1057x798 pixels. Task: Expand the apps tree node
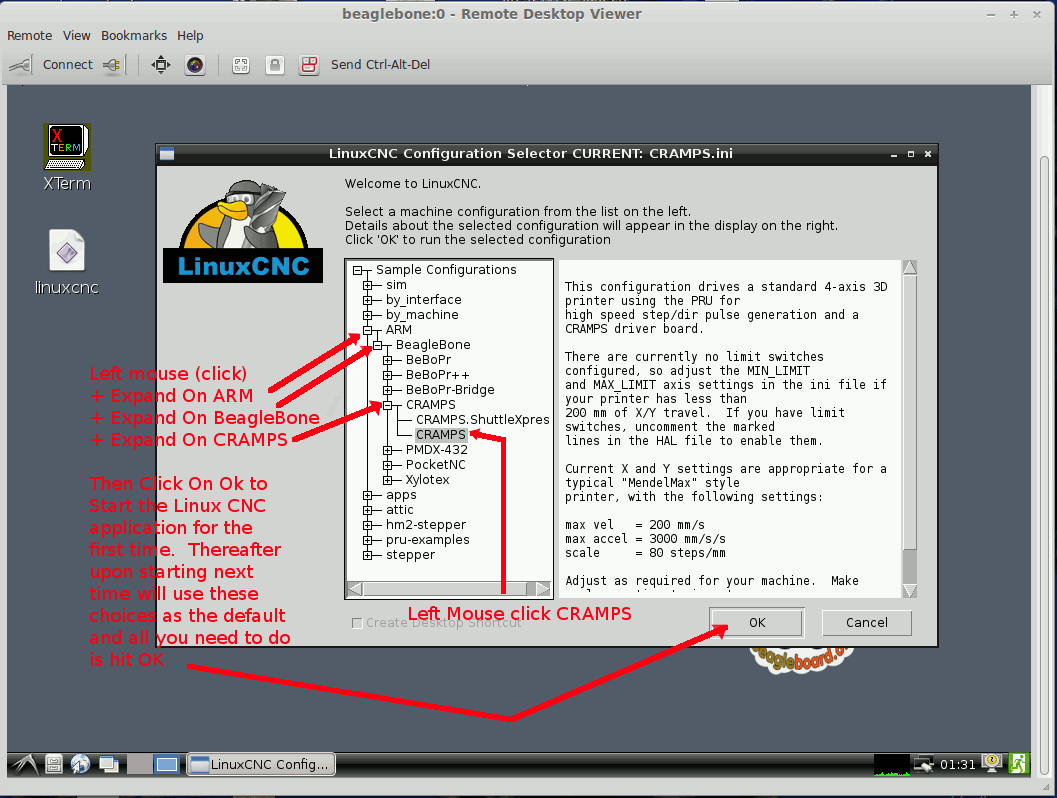click(x=367, y=495)
